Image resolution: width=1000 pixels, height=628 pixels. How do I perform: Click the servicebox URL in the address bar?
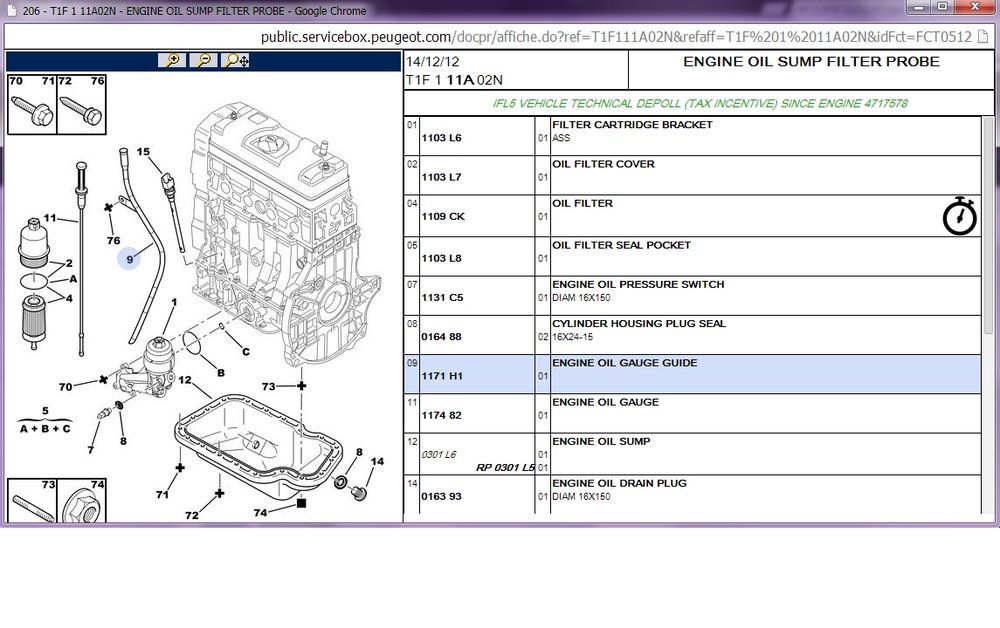(x=616, y=37)
